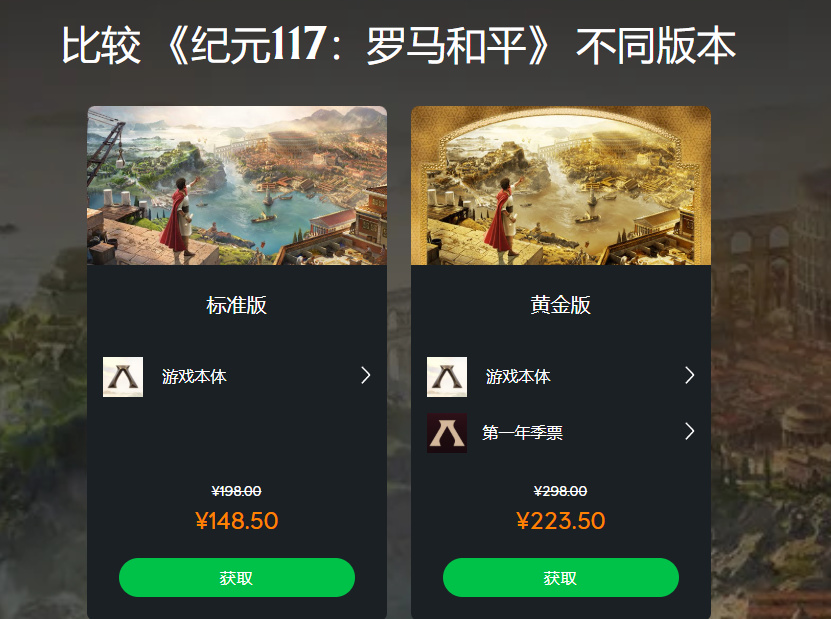The width and height of the screenshot is (831, 619).
Task: Open the Standard Edition cover artwork
Action: click(237, 185)
